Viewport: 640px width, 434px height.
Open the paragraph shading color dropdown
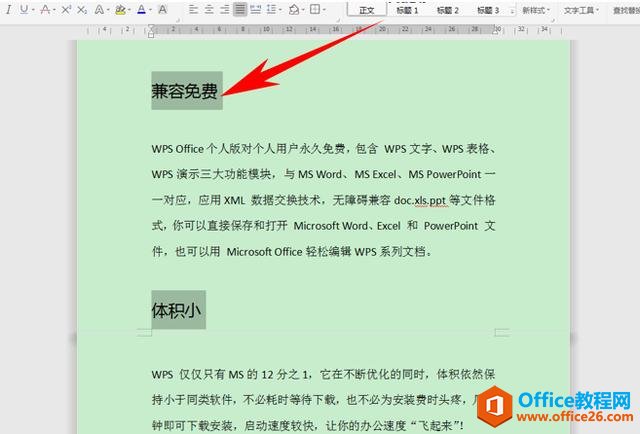302,10
